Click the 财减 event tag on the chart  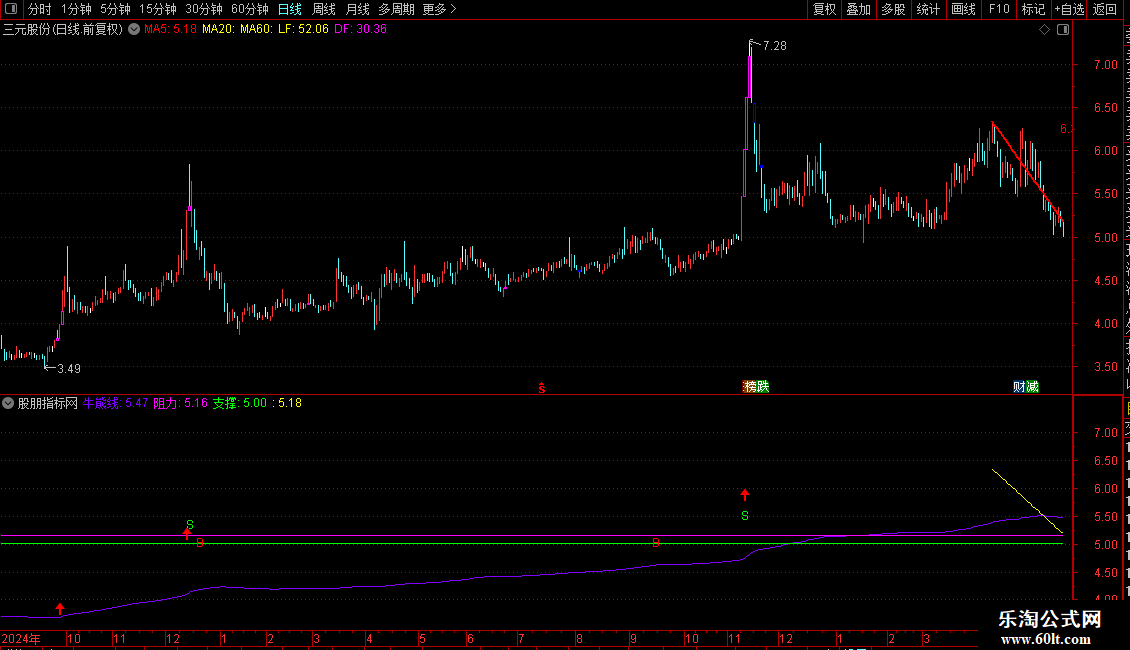[1026, 387]
